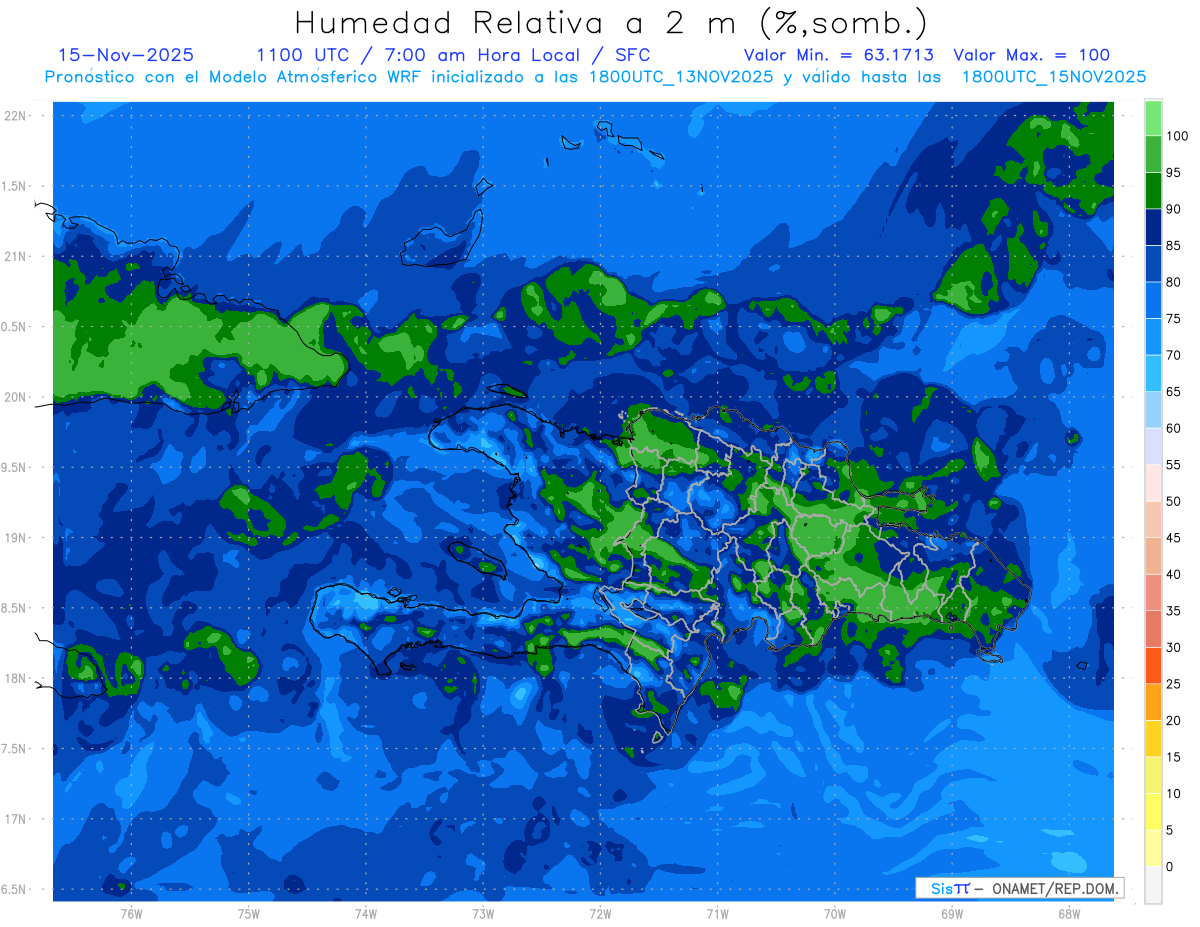Click the legend value '50'
Viewport: 1200px width, 927px height.
(1173, 501)
